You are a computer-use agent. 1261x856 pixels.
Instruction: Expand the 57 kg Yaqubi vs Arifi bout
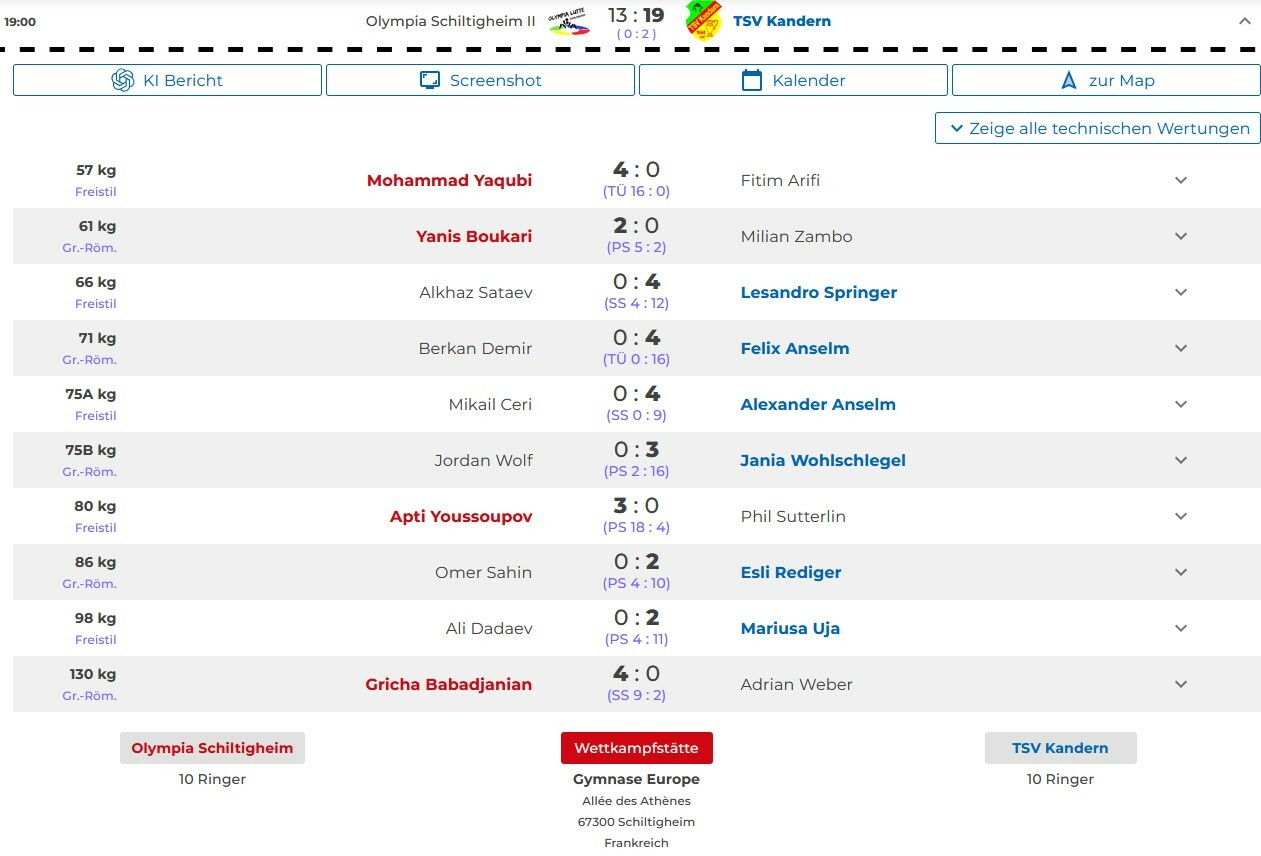click(x=1180, y=181)
